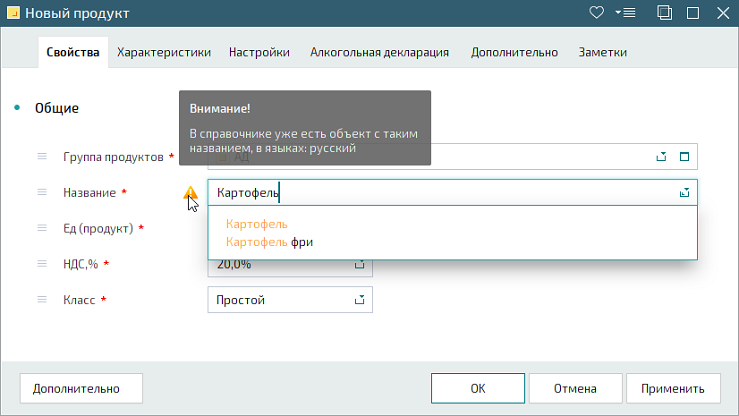Click the drag handle beside Группа продуктов
739x416 pixels.
tap(42, 156)
